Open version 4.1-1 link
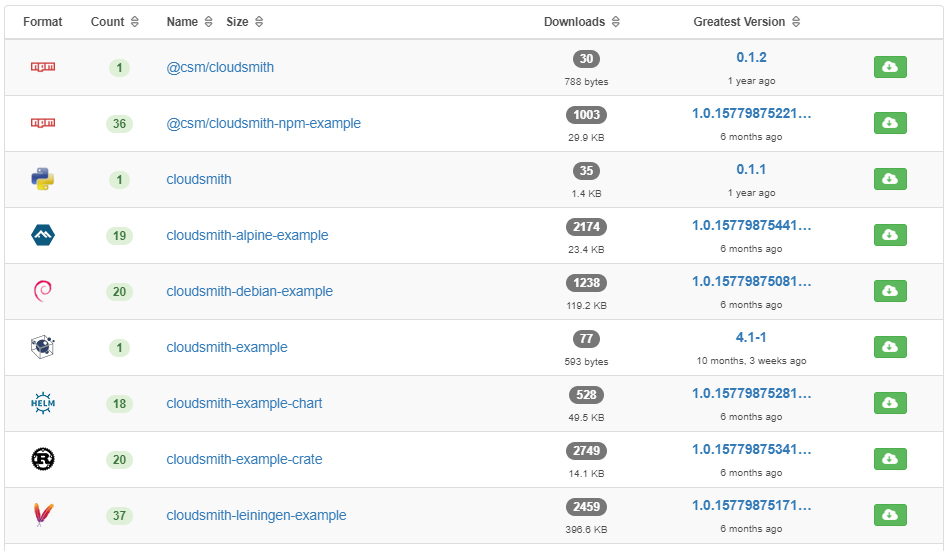This screenshot has width=948, height=551. [751, 337]
